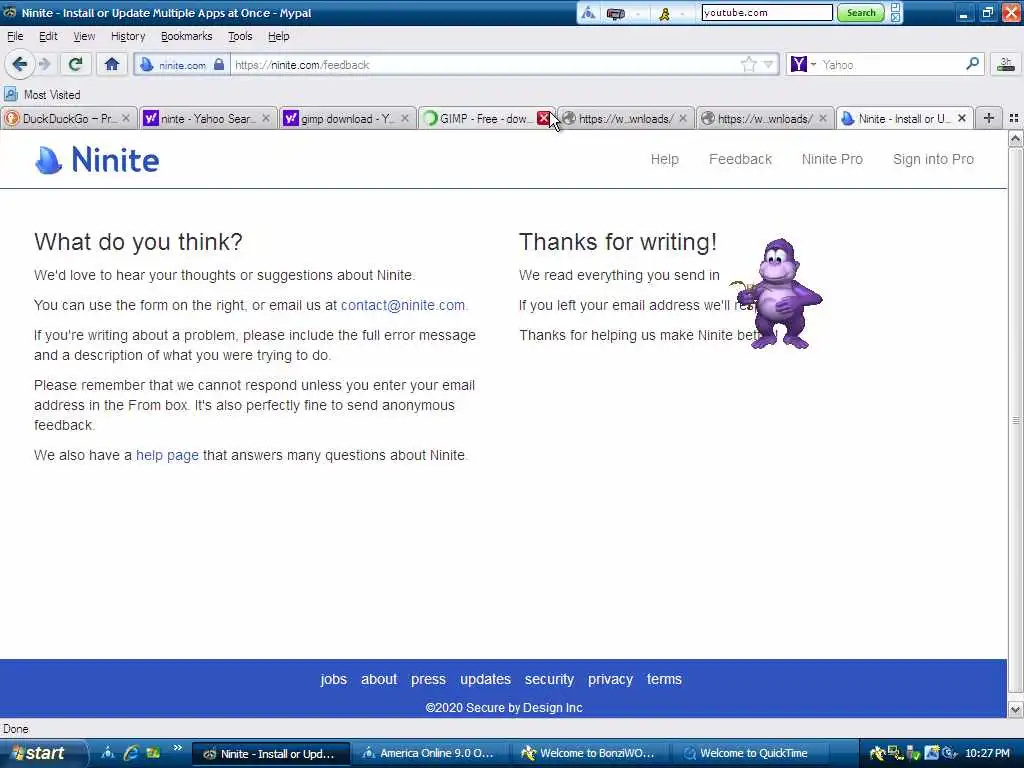Click the small restore icon beside the Search button
The image size is (1024, 768).
(896, 7)
